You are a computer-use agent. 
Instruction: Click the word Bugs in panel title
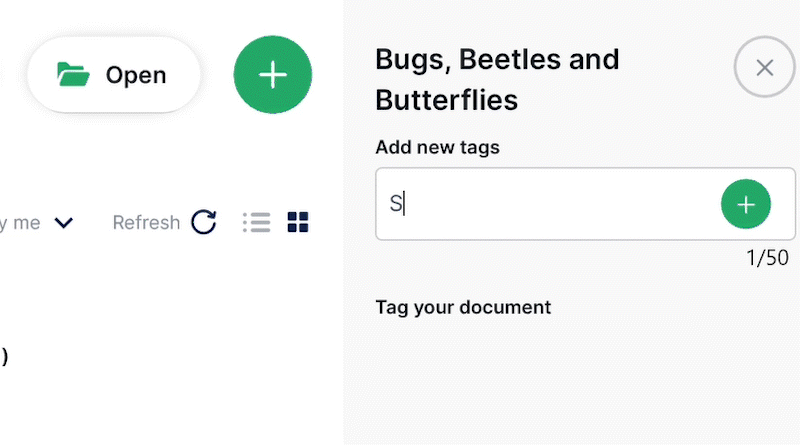click(408, 59)
